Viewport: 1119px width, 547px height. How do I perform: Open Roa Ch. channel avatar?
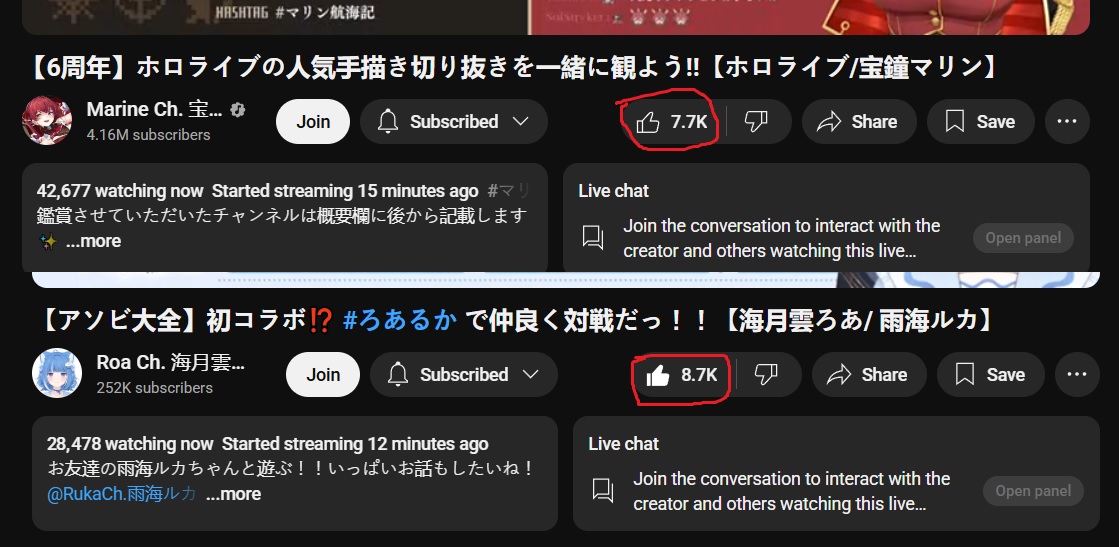click(57, 373)
